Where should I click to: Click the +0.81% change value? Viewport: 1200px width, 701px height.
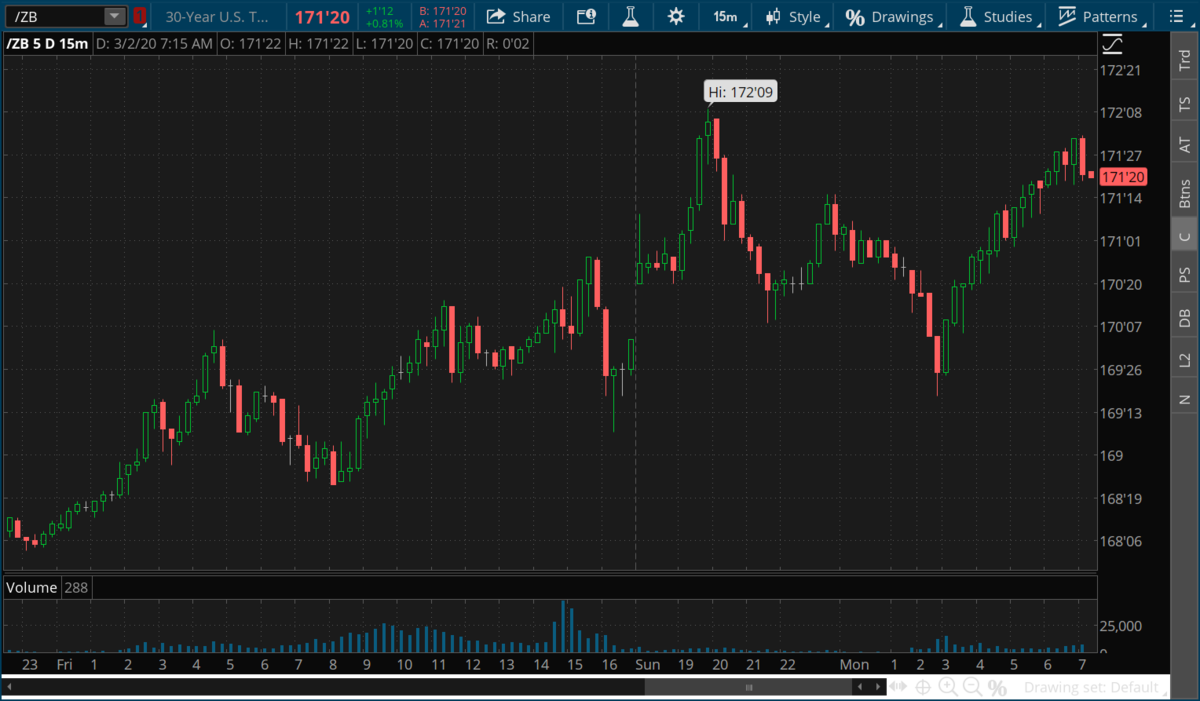[385, 22]
